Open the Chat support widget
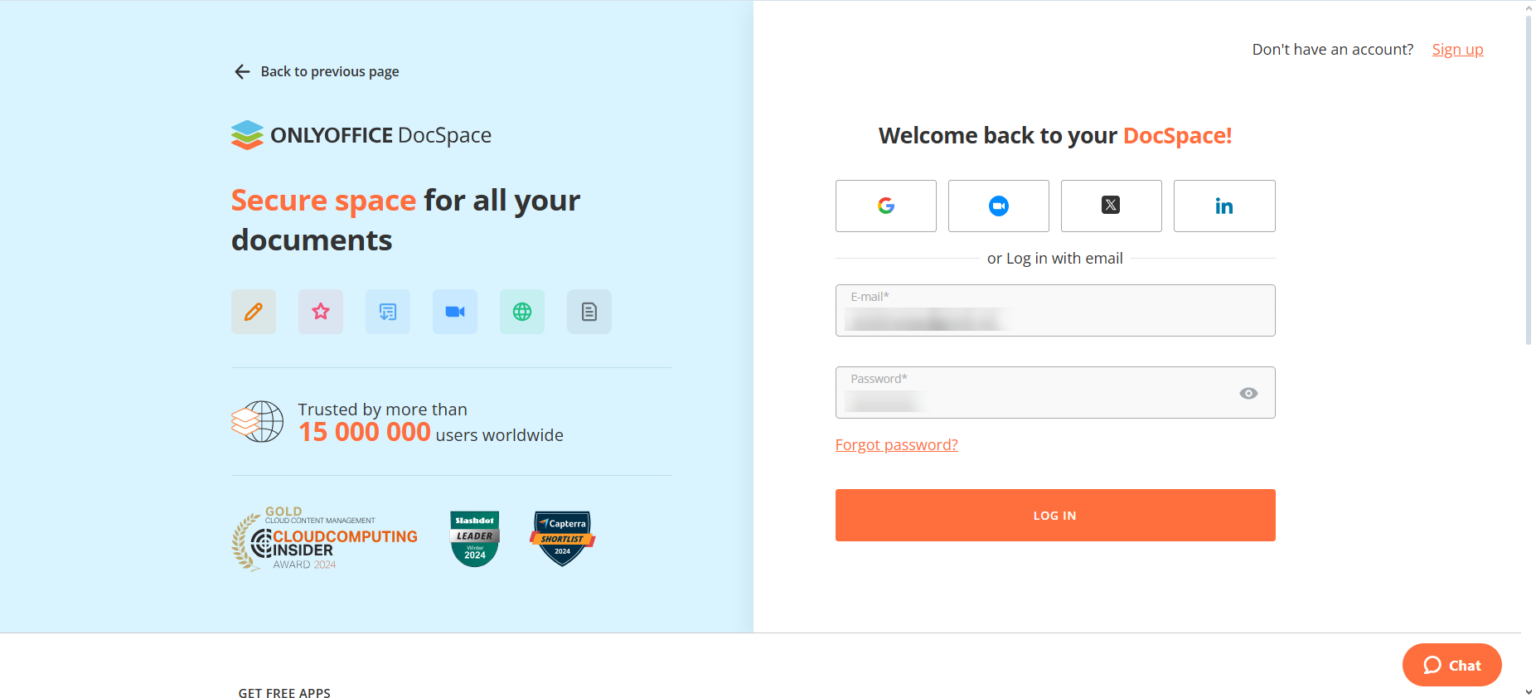1536x698 pixels. pyautogui.click(x=1451, y=664)
